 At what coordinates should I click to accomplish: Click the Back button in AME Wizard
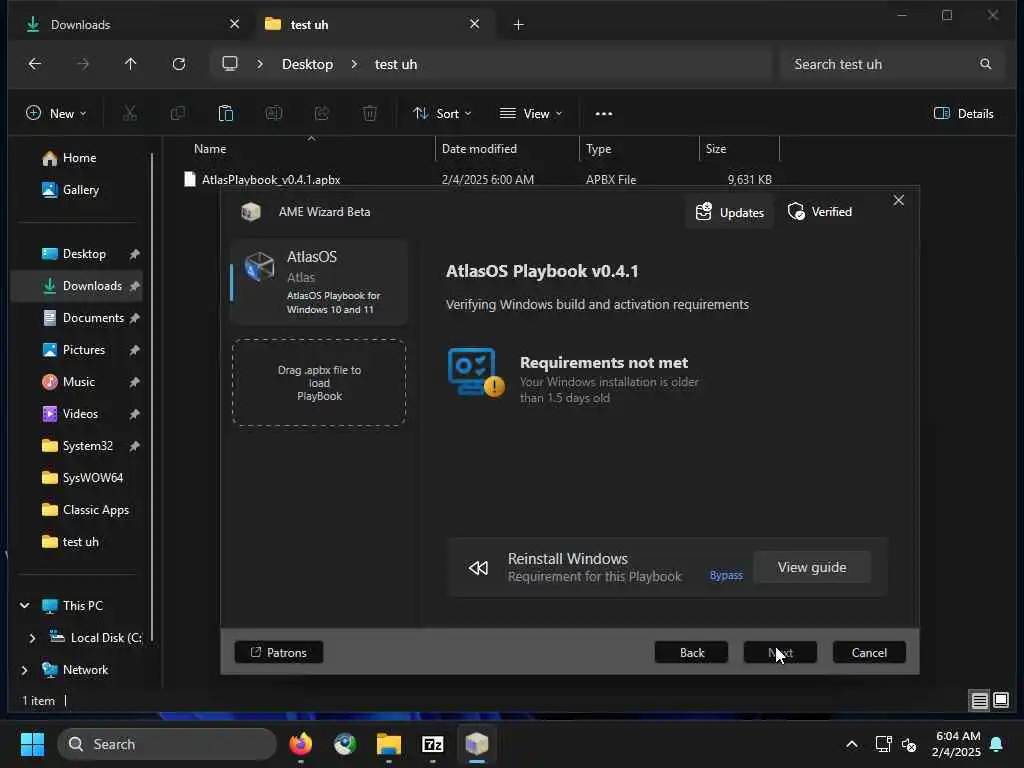point(692,652)
